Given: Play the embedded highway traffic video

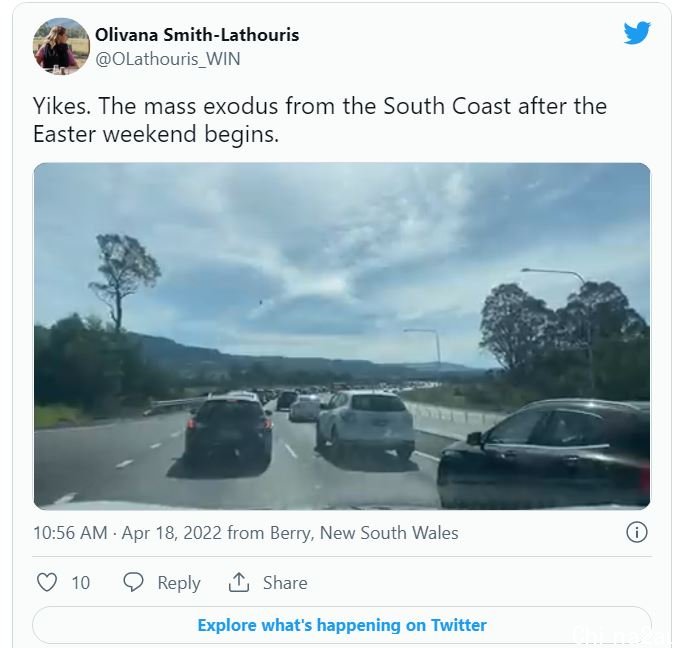Looking at the screenshot, I should (x=342, y=336).
